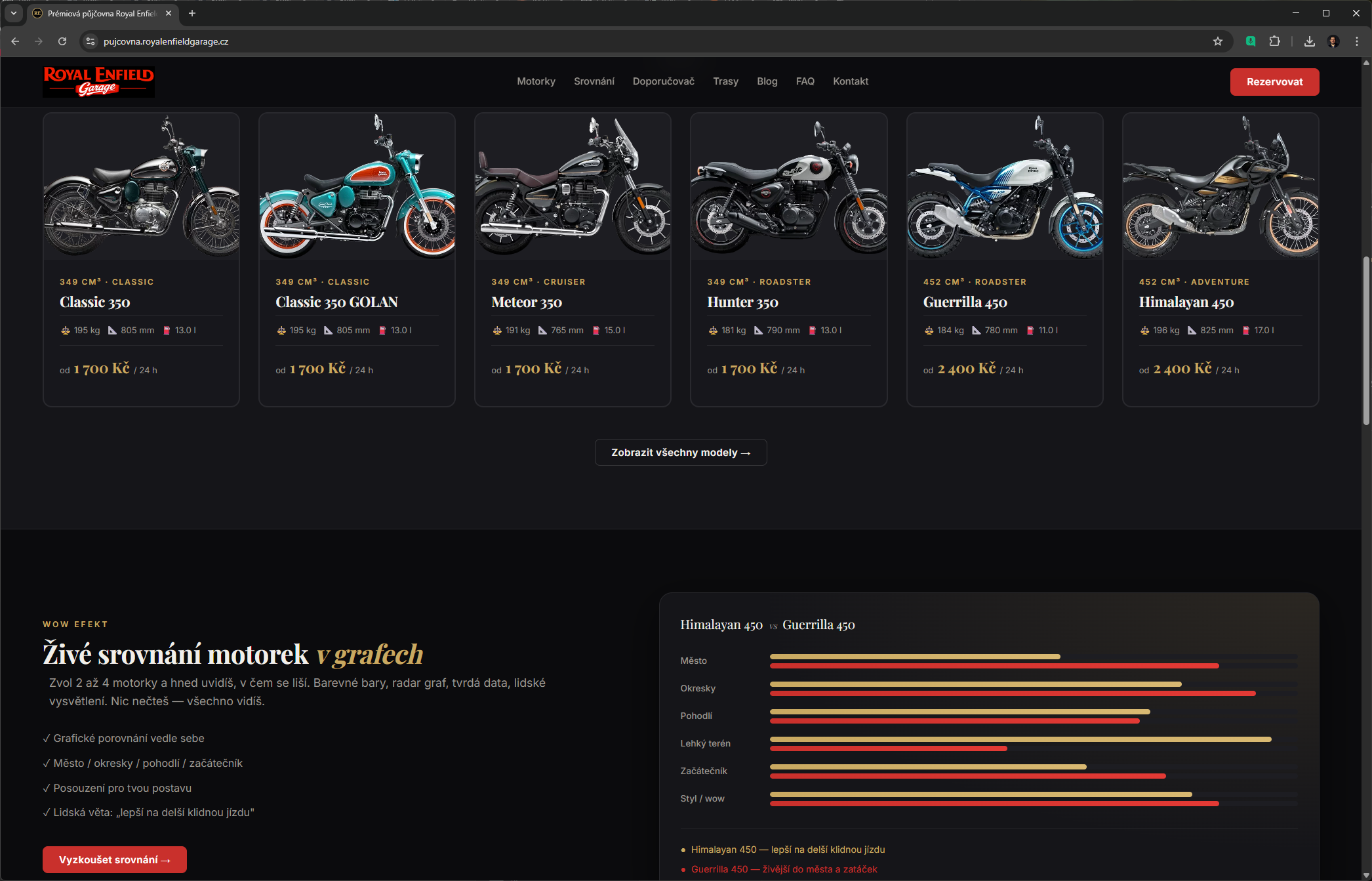
Task: Click Zobrazit všechny modely button
Action: tap(680, 453)
